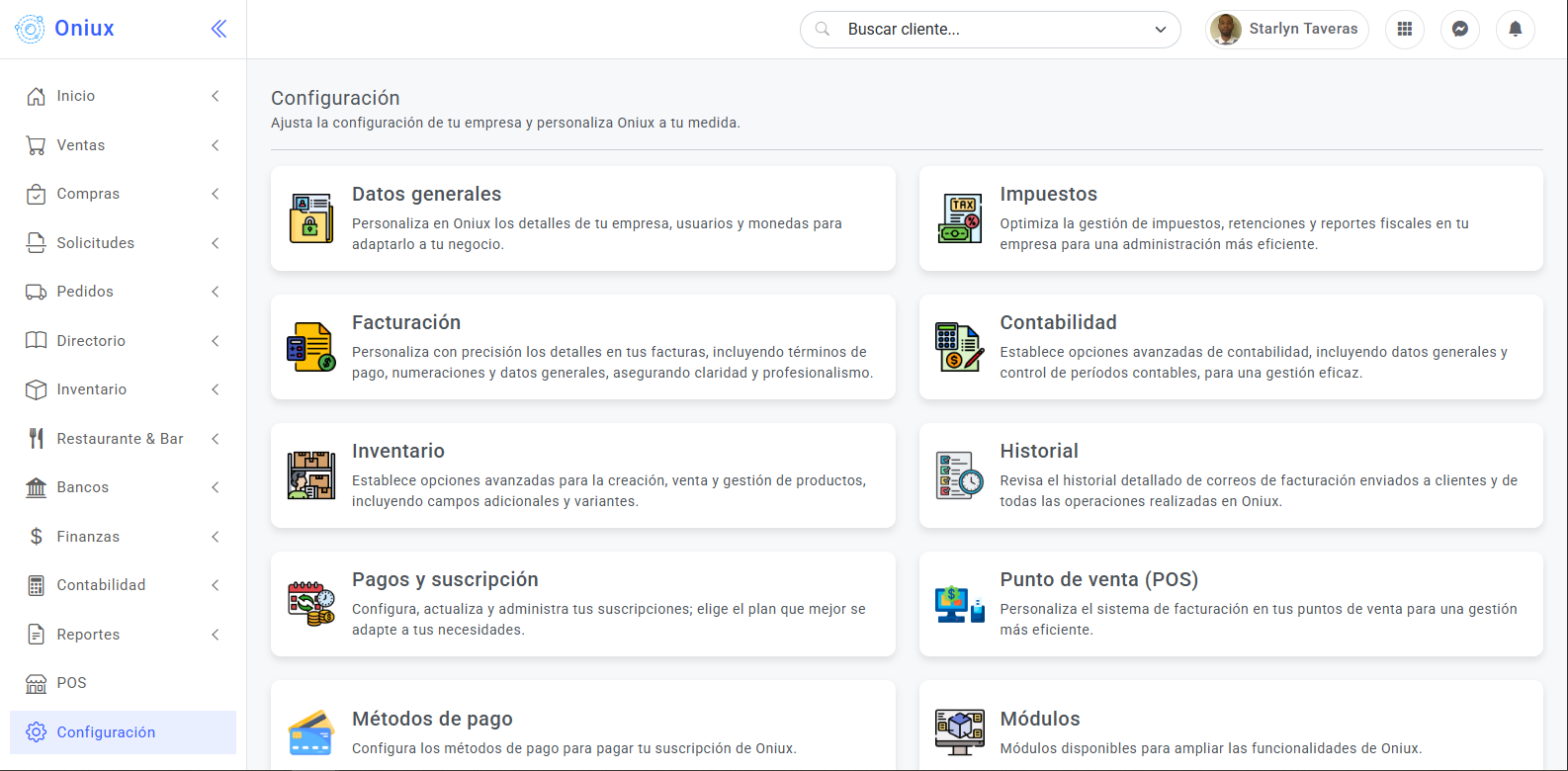Collapse sidebar with double-chevron icon
1568x771 pixels.
(x=218, y=29)
